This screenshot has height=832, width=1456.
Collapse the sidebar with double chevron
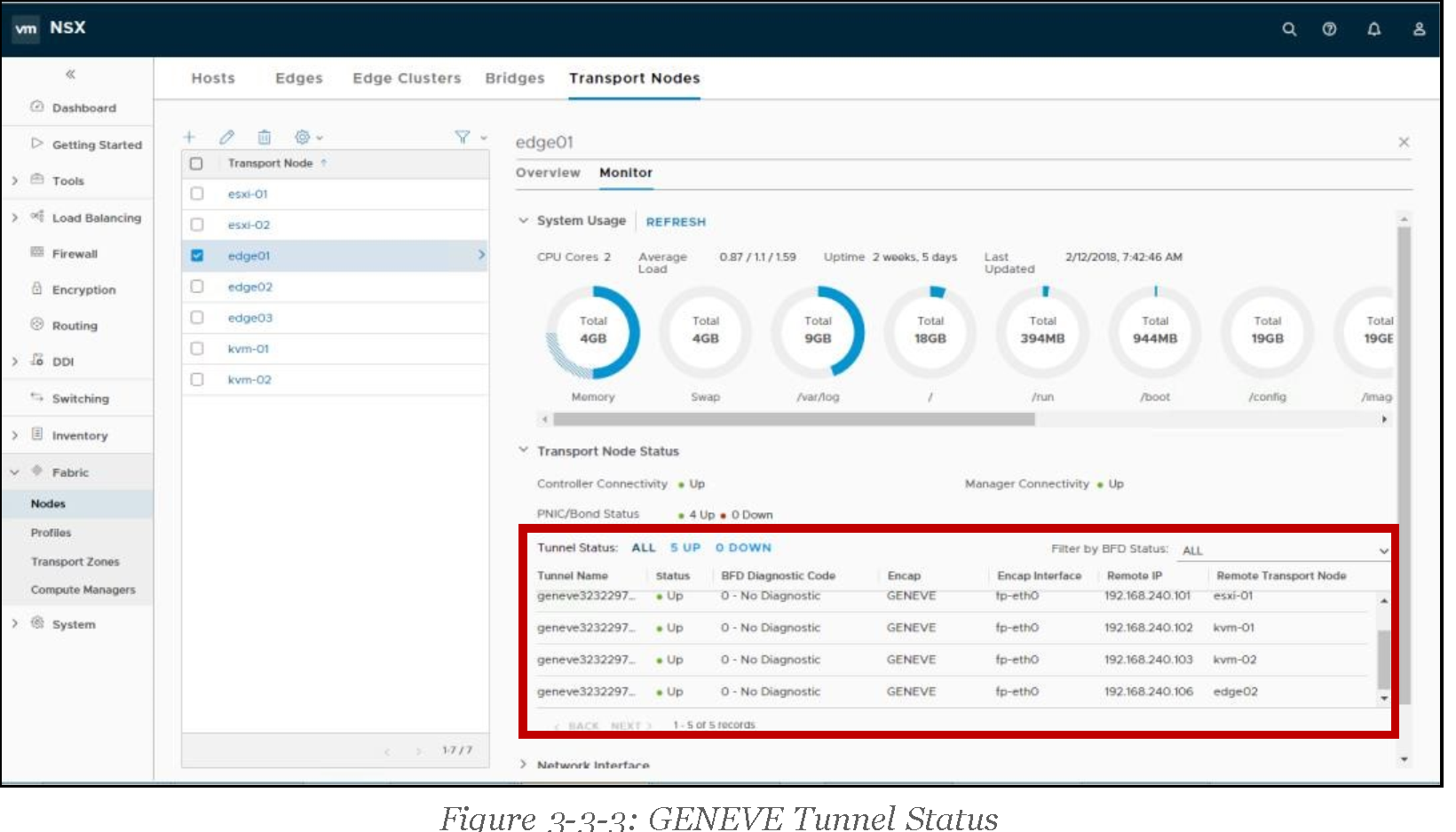point(70,75)
